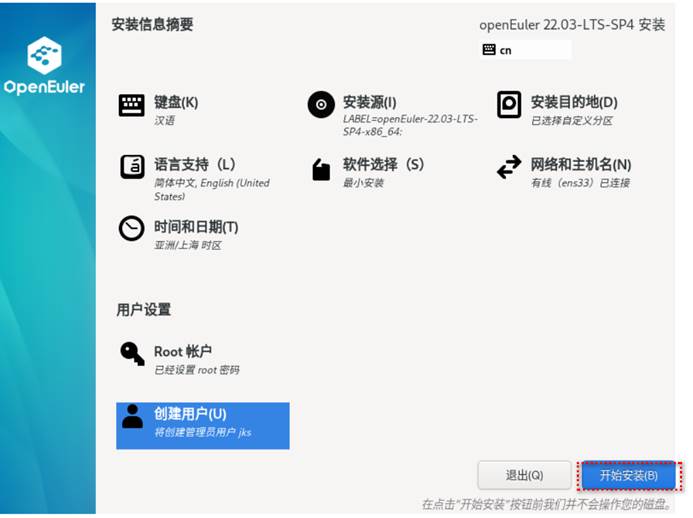
Task: Open 软件选择 (S) spoke
Action: click(x=383, y=164)
